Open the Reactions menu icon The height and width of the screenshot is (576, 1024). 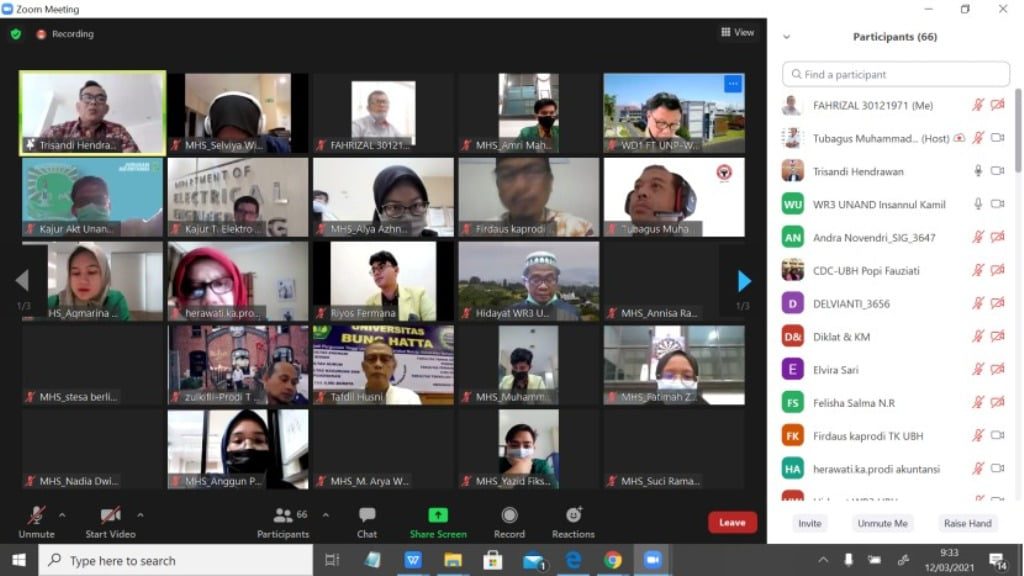click(573, 515)
